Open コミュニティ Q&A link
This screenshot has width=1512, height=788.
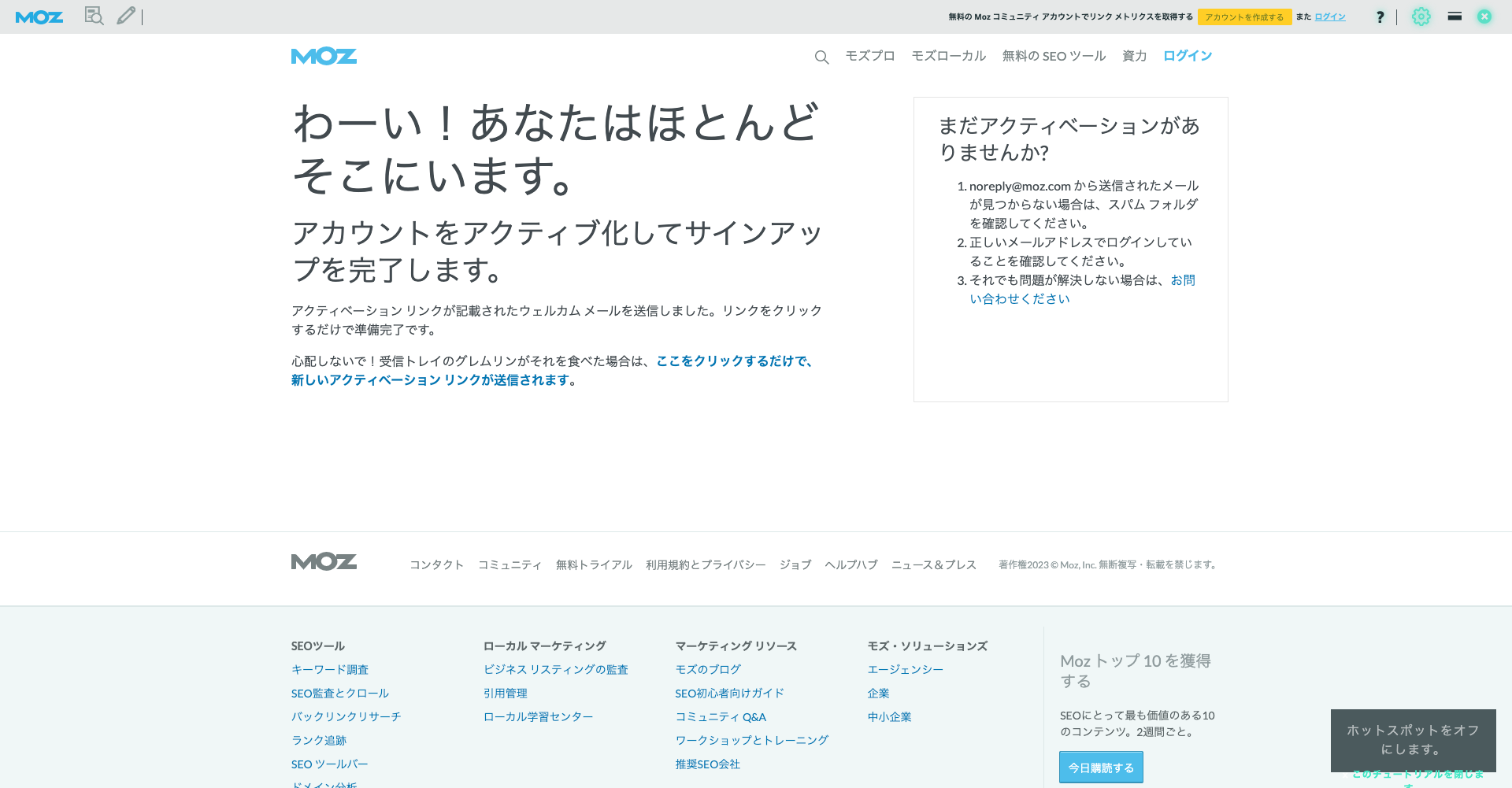point(721,717)
